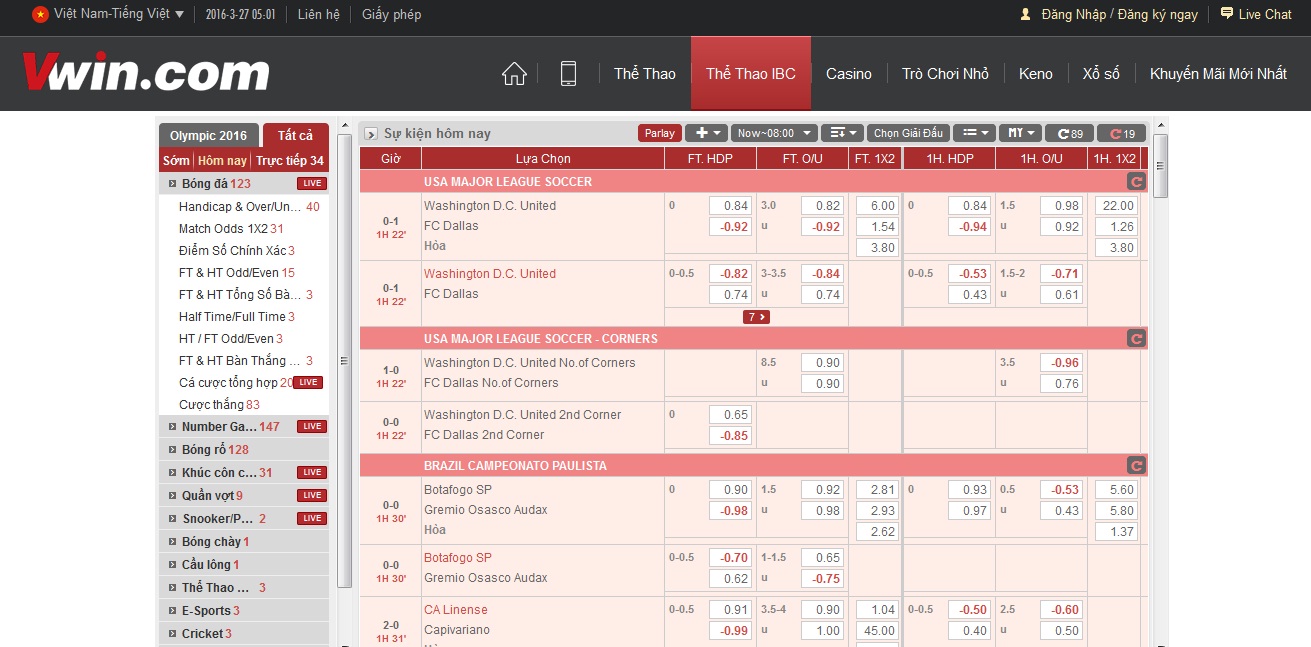Refresh the Brazil Campeonato Paulista section

(x=1136, y=466)
